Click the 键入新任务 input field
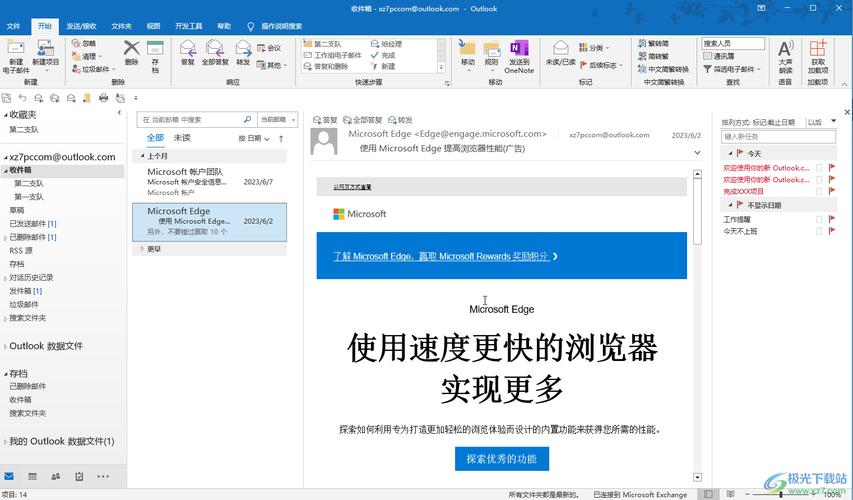 pos(778,137)
